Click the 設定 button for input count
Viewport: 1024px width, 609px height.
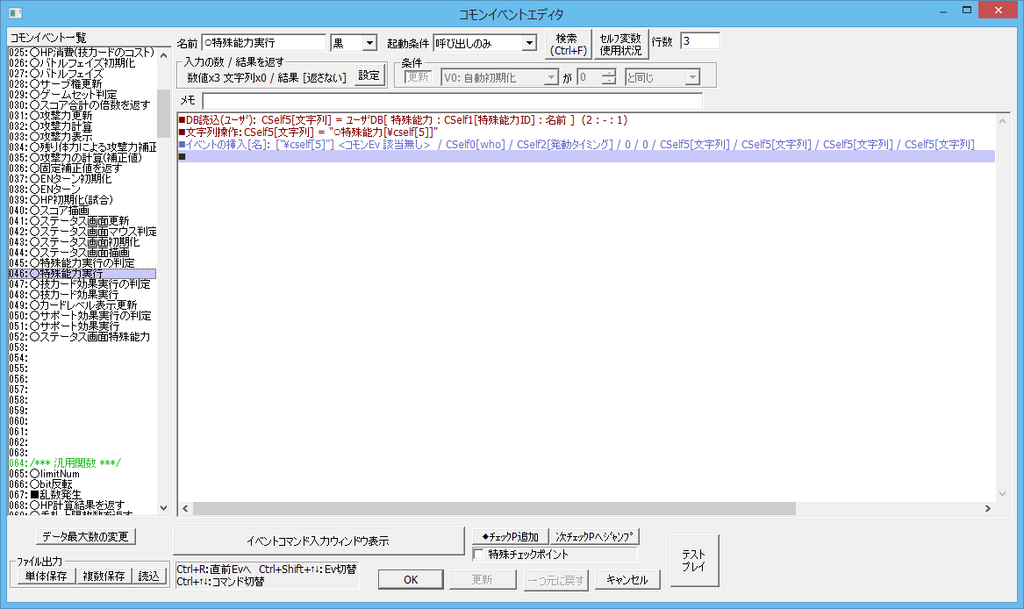369,76
